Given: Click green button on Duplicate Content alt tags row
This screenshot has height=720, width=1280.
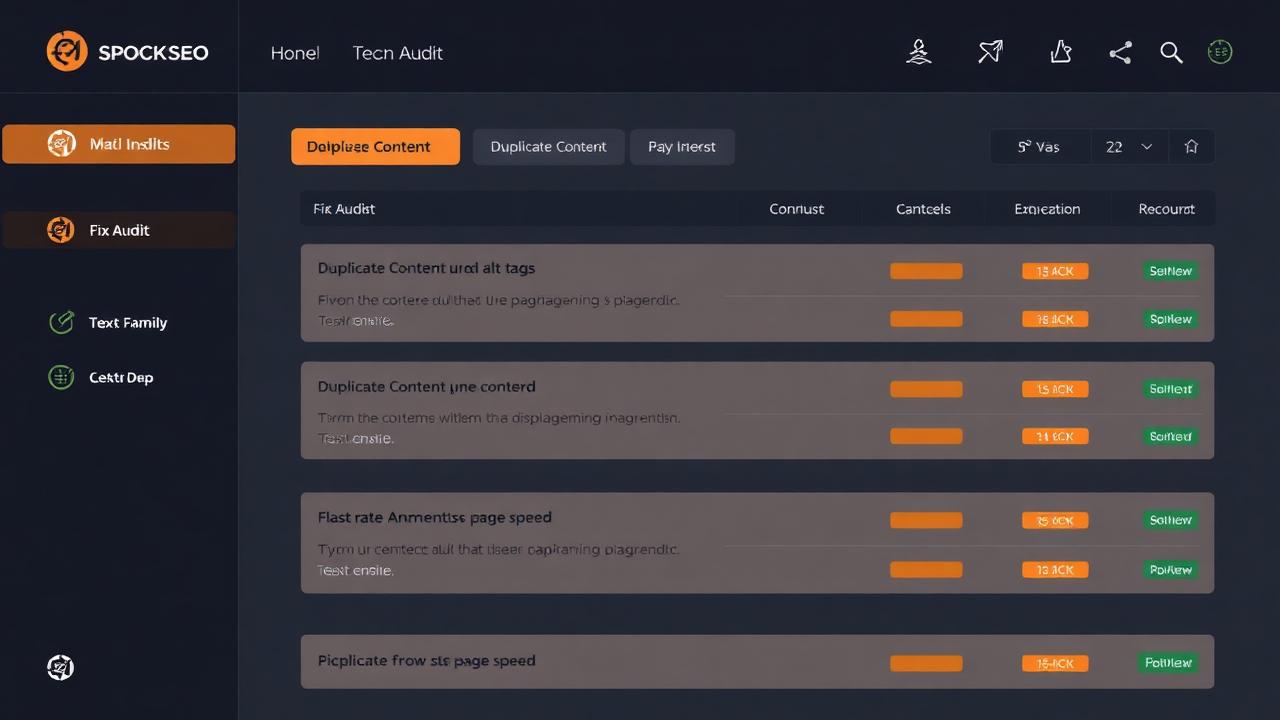Looking at the screenshot, I should 1170,271.
